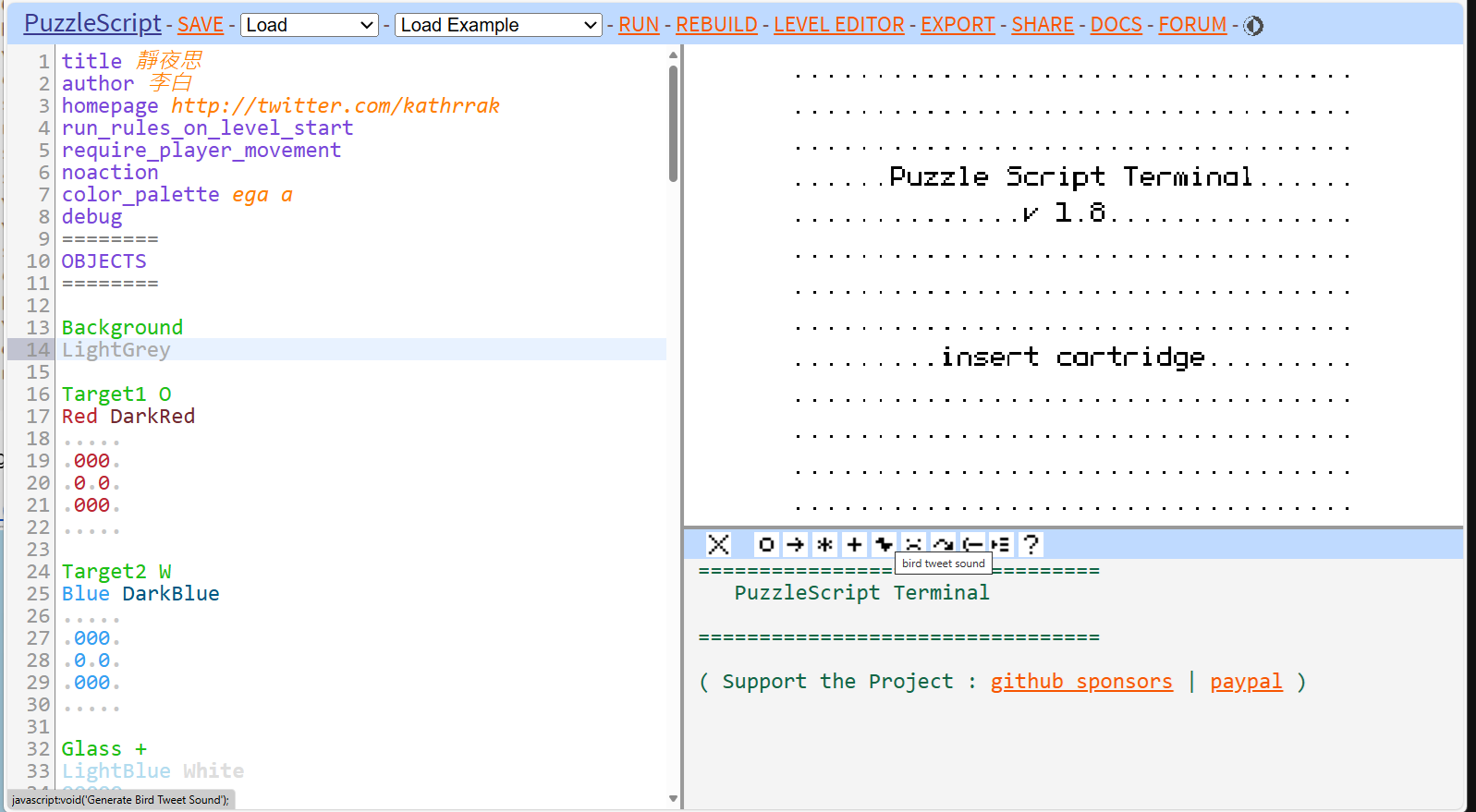Open the Load saved game dropdown
The height and width of the screenshot is (812, 1476).
(x=310, y=25)
